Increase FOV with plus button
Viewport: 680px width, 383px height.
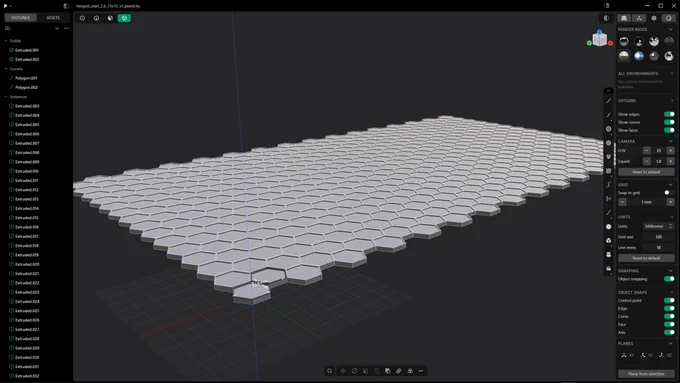670,151
